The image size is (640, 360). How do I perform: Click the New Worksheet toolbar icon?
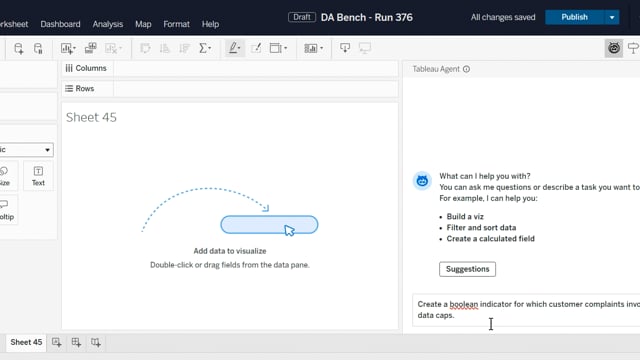click(66, 48)
